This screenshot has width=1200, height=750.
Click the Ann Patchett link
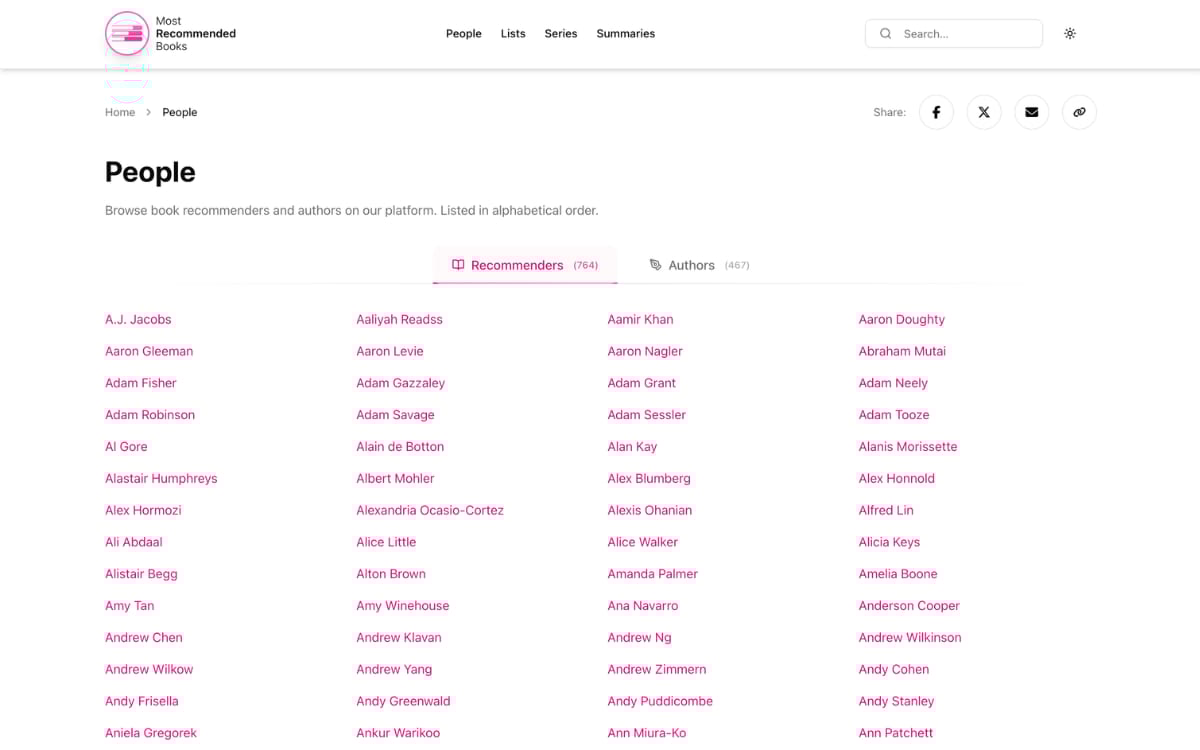[896, 733]
